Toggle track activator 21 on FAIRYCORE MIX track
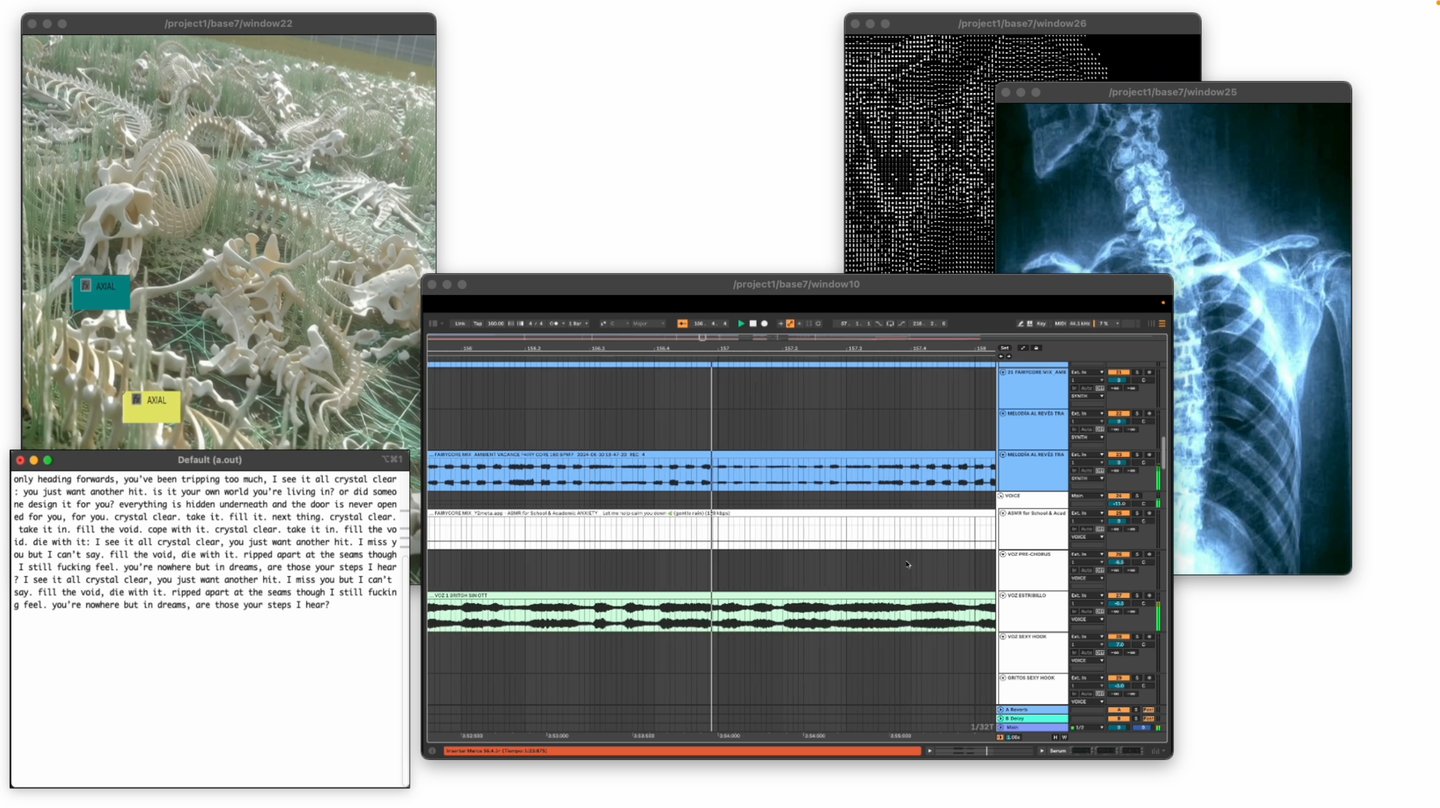 pos(1120,372)
